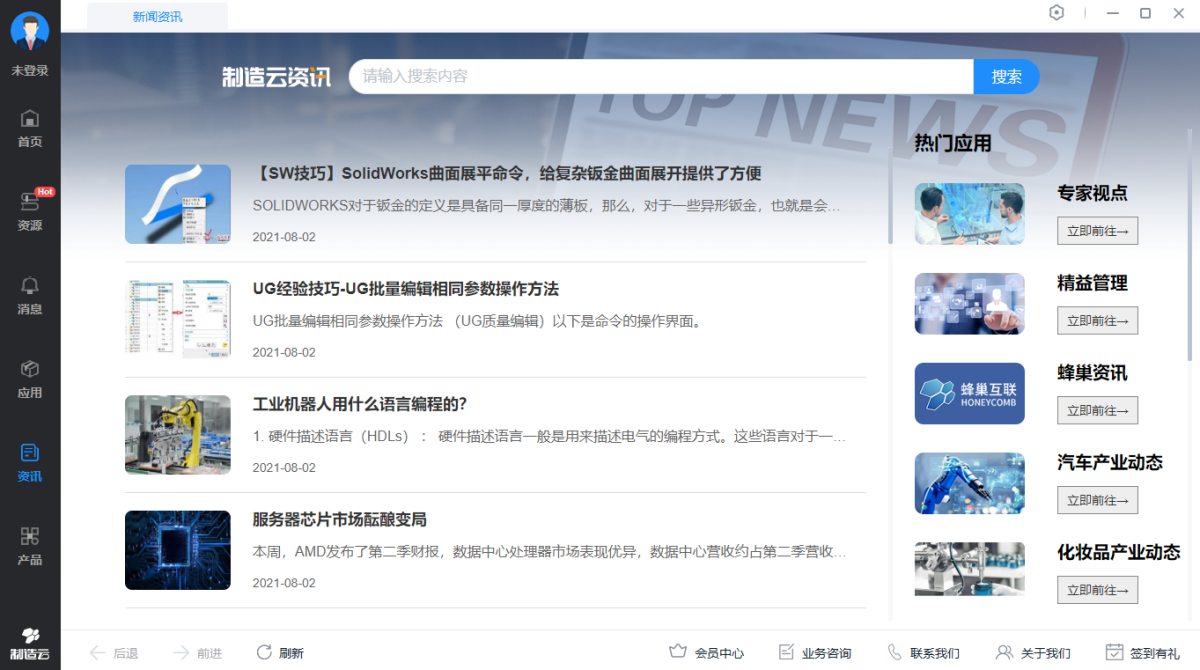
Task: Click the blue 搜索 button
Action: click(x=1007, y=76)
